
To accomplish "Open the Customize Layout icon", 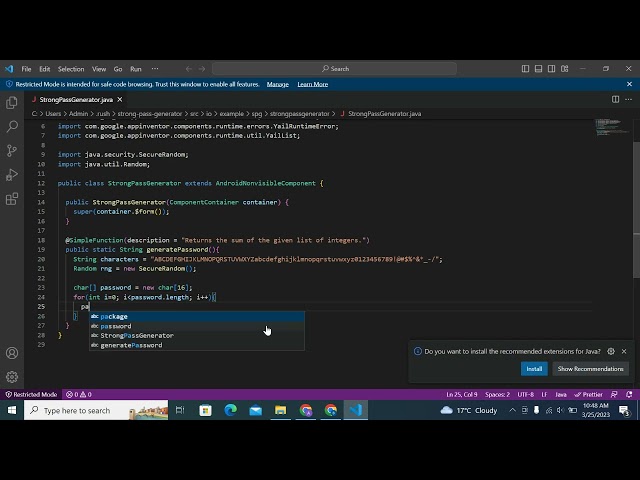I will 564,69.
